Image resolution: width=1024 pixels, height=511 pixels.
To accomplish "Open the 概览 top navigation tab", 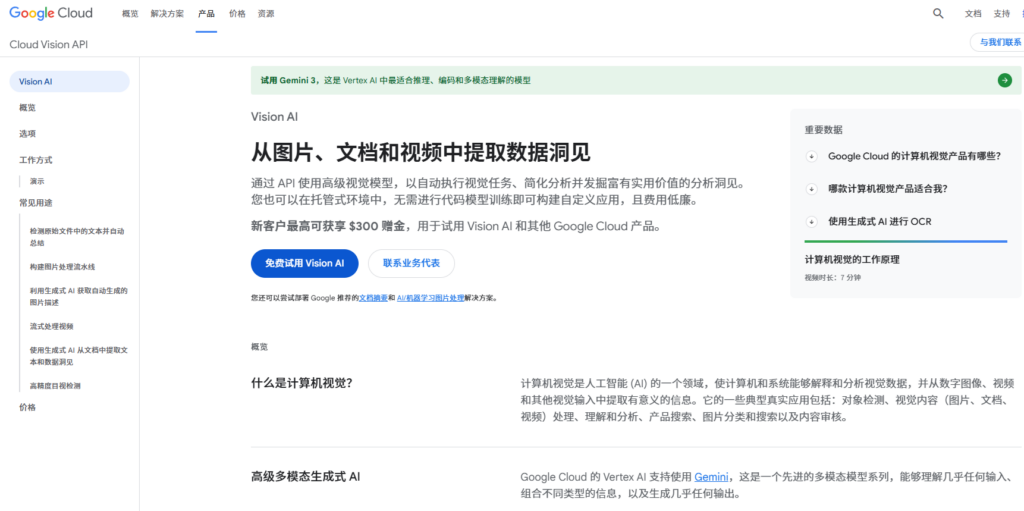I will [x=130, y=14].
